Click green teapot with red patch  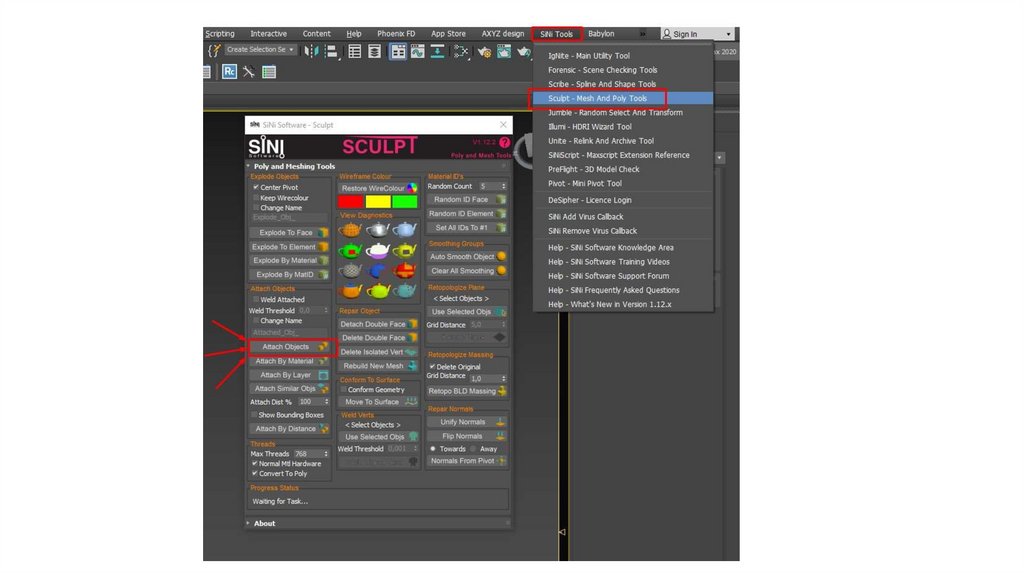pyautogui.click(x=350, y=250)
